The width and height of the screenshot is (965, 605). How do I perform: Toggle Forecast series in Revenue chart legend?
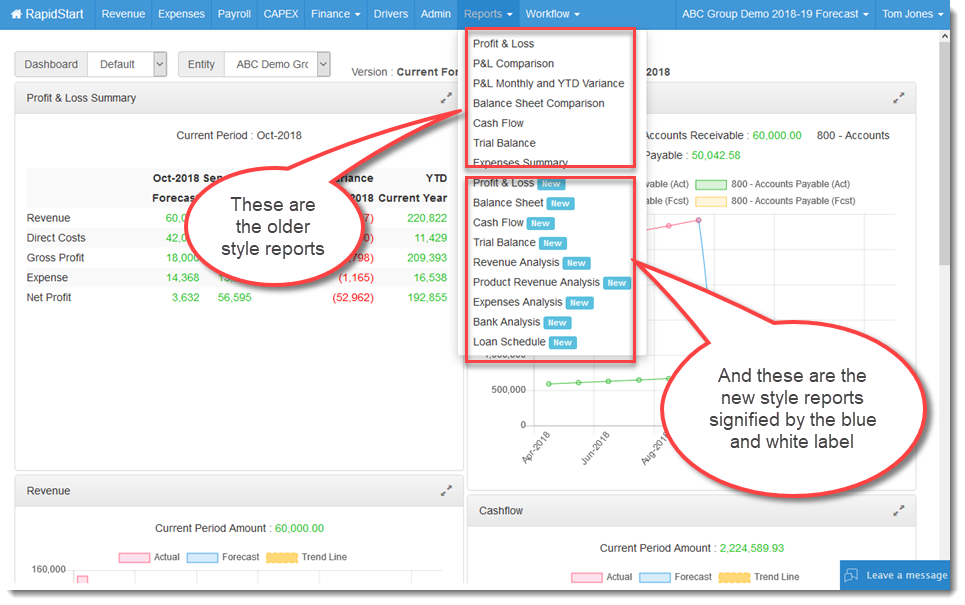pos(223,557)
